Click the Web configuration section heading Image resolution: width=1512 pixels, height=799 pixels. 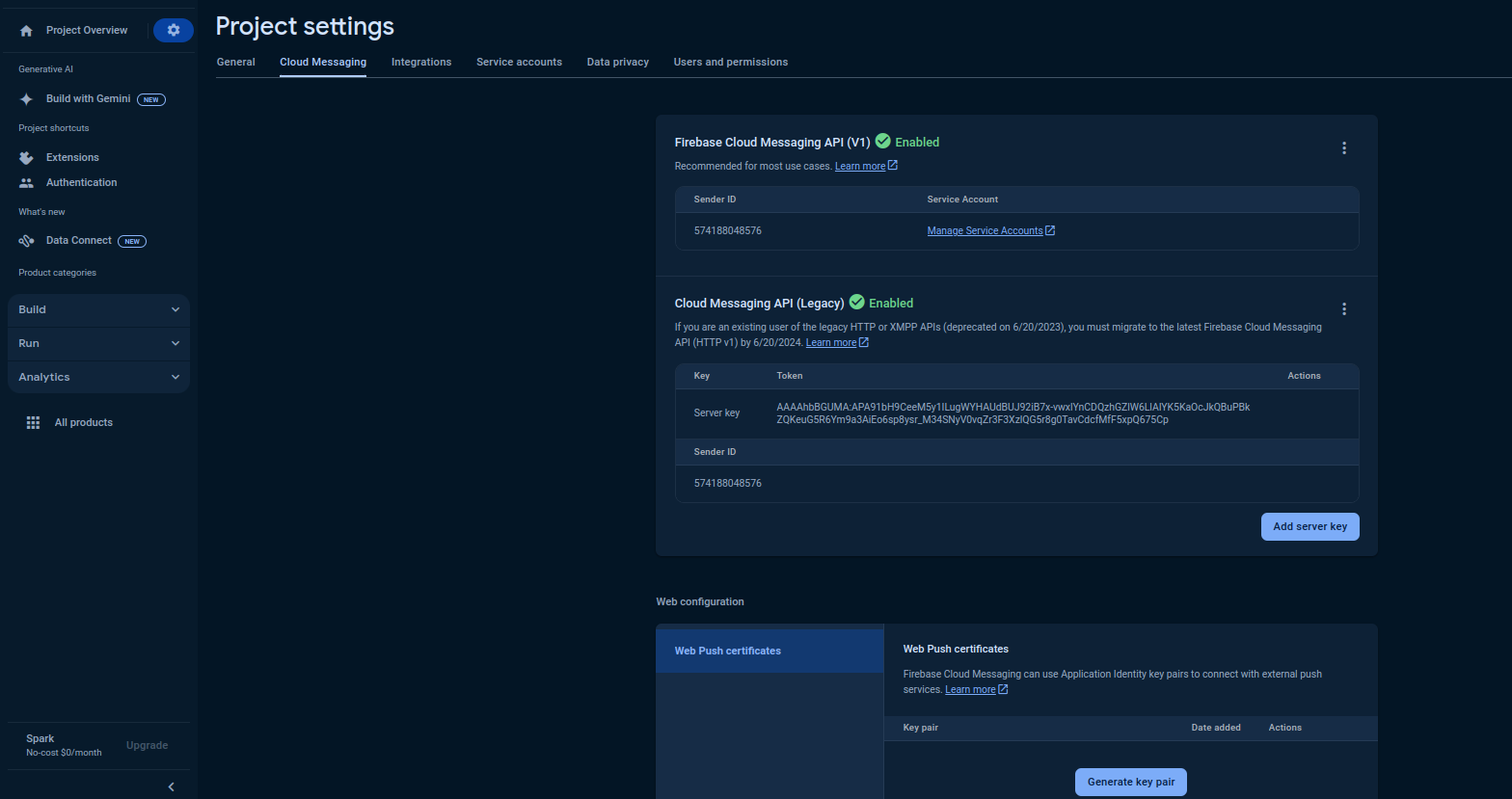(x=700, y=601)
